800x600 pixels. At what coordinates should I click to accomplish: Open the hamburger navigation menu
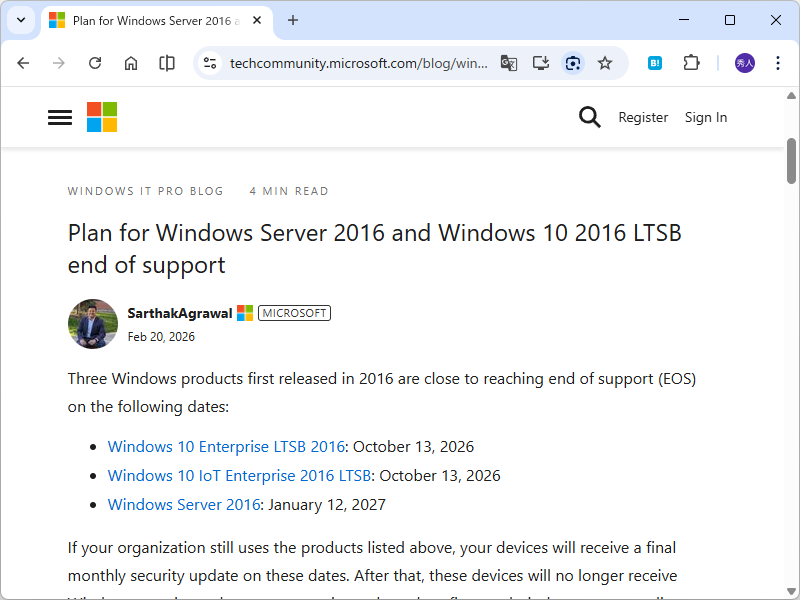coord(60,117)
